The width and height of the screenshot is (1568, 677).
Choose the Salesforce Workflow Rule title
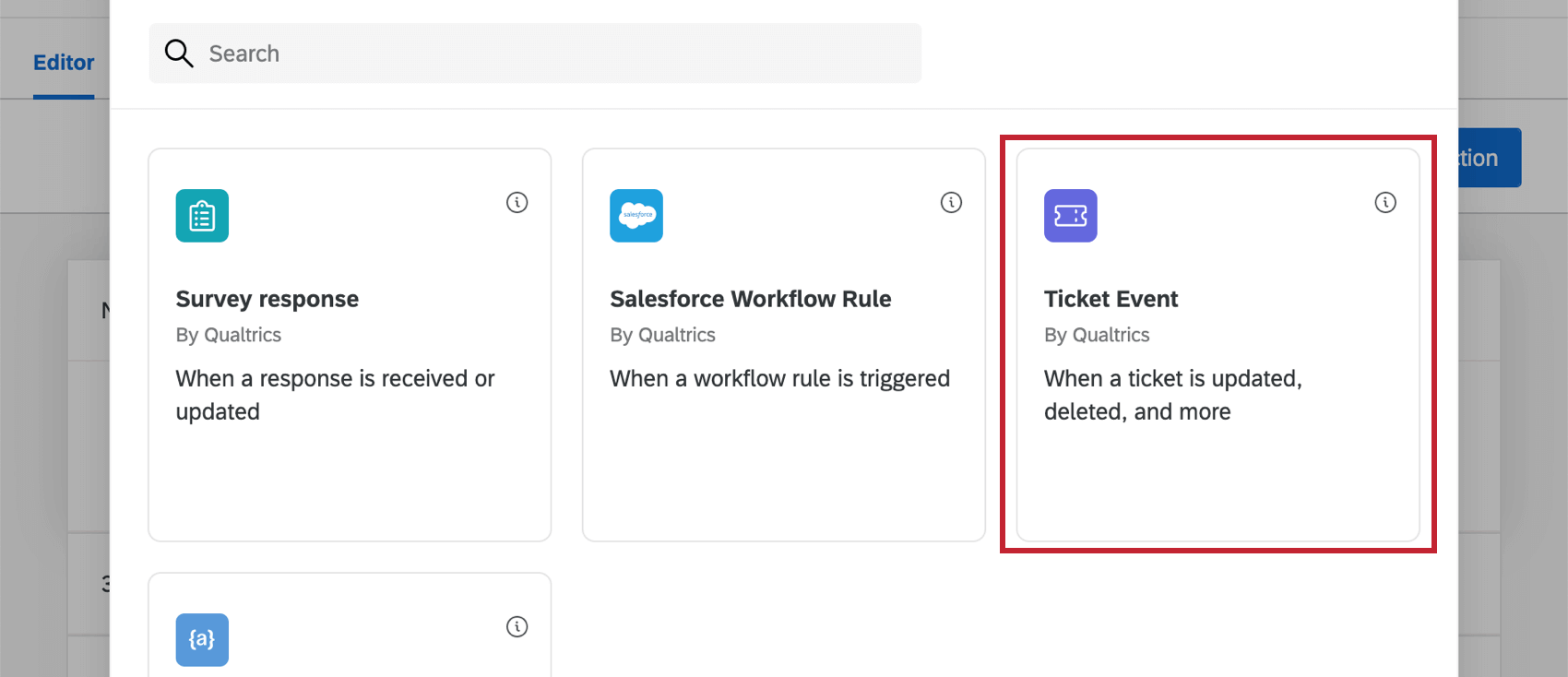750,299
